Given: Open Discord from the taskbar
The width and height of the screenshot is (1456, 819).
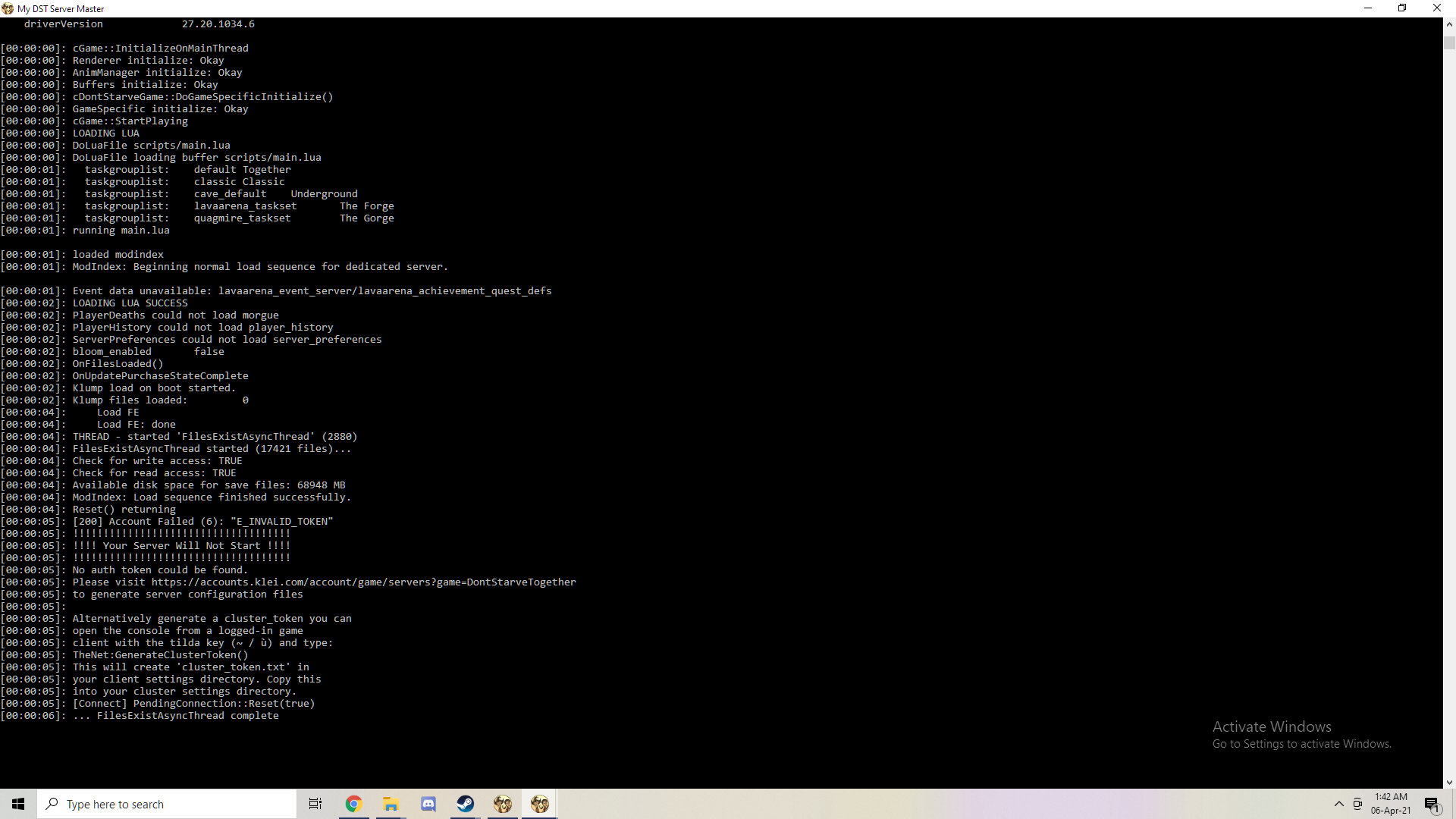Looking at the screenshot, I should [428, 804].
